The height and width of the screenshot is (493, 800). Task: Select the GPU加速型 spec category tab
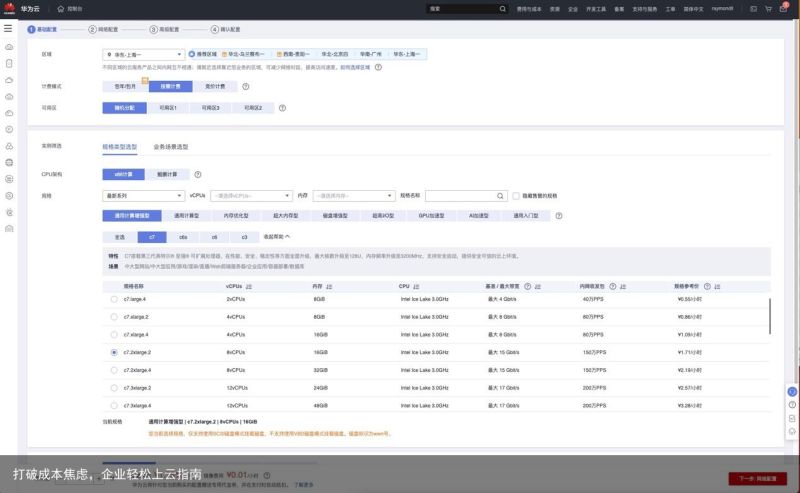coord(432,216)
